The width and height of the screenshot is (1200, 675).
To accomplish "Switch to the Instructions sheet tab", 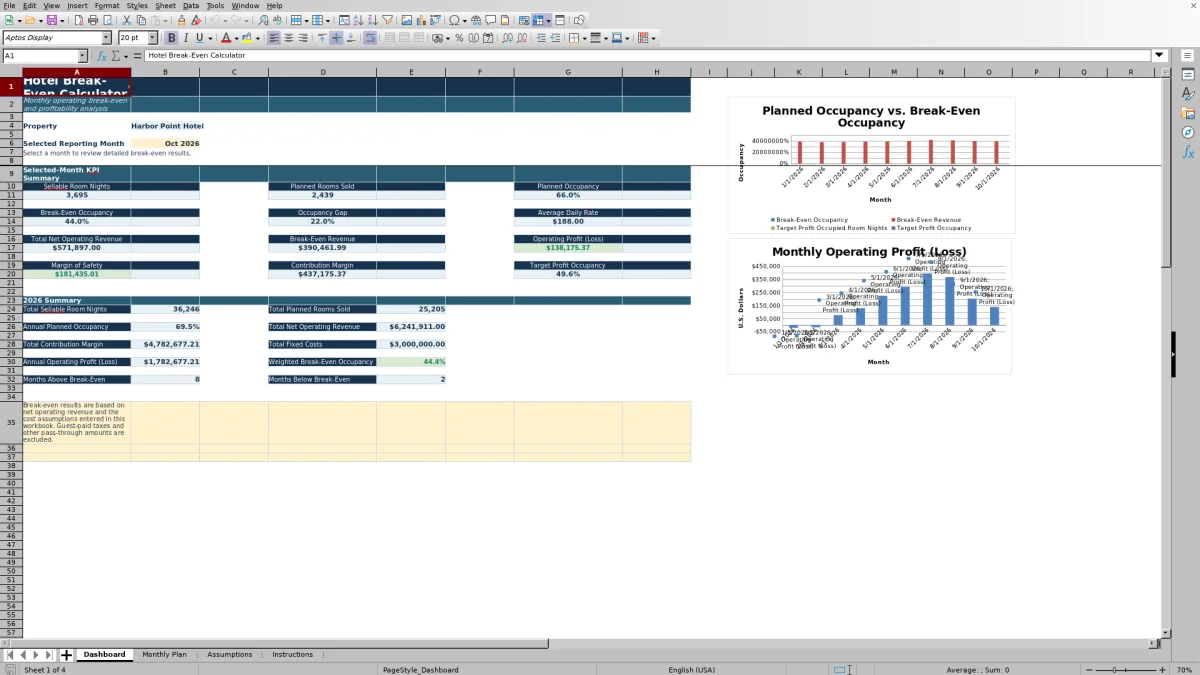I will pyautogui.click(x=292, y=655).
